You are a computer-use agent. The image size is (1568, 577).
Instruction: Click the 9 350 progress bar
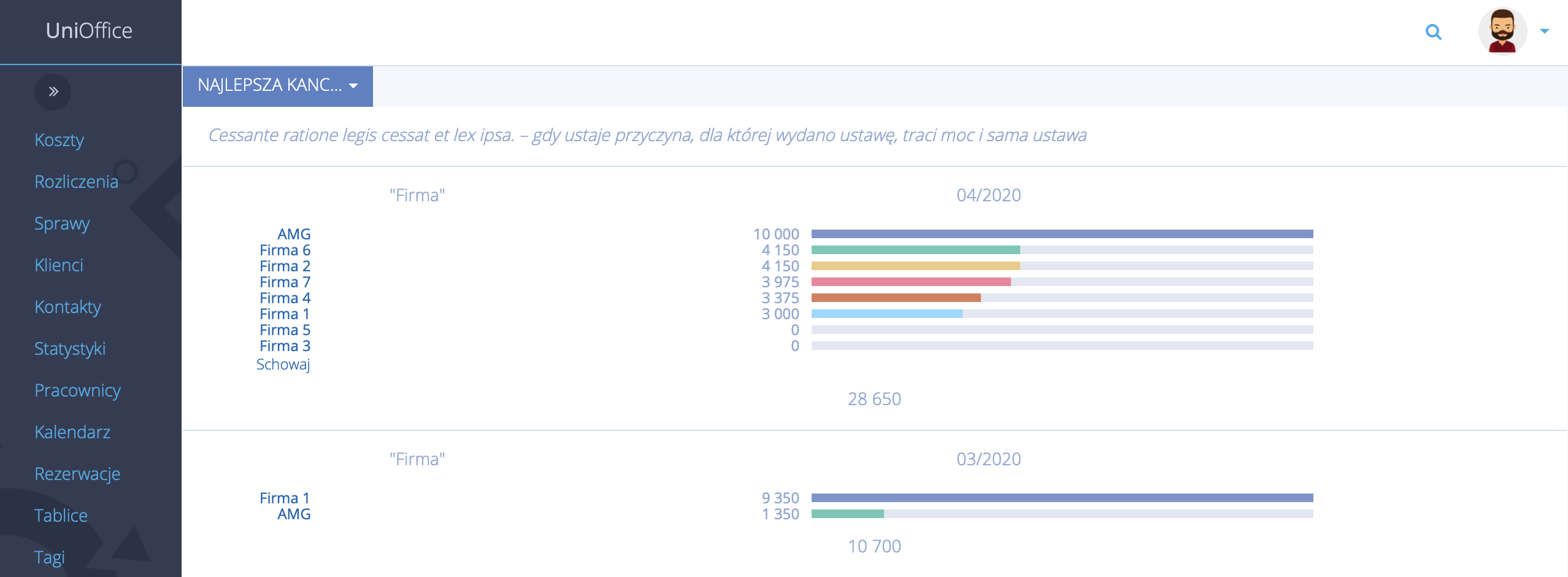[1062, 498]
